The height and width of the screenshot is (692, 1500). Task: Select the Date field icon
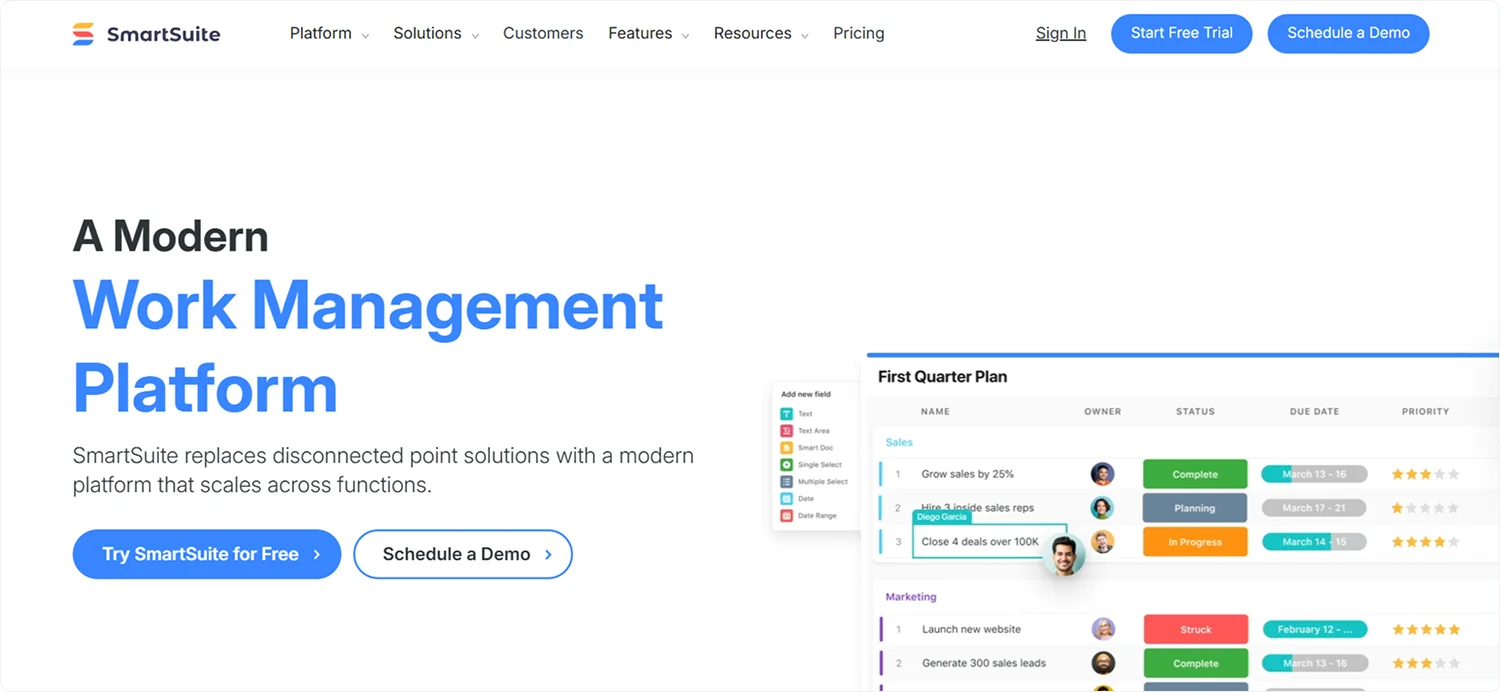(x=786, y=499)
